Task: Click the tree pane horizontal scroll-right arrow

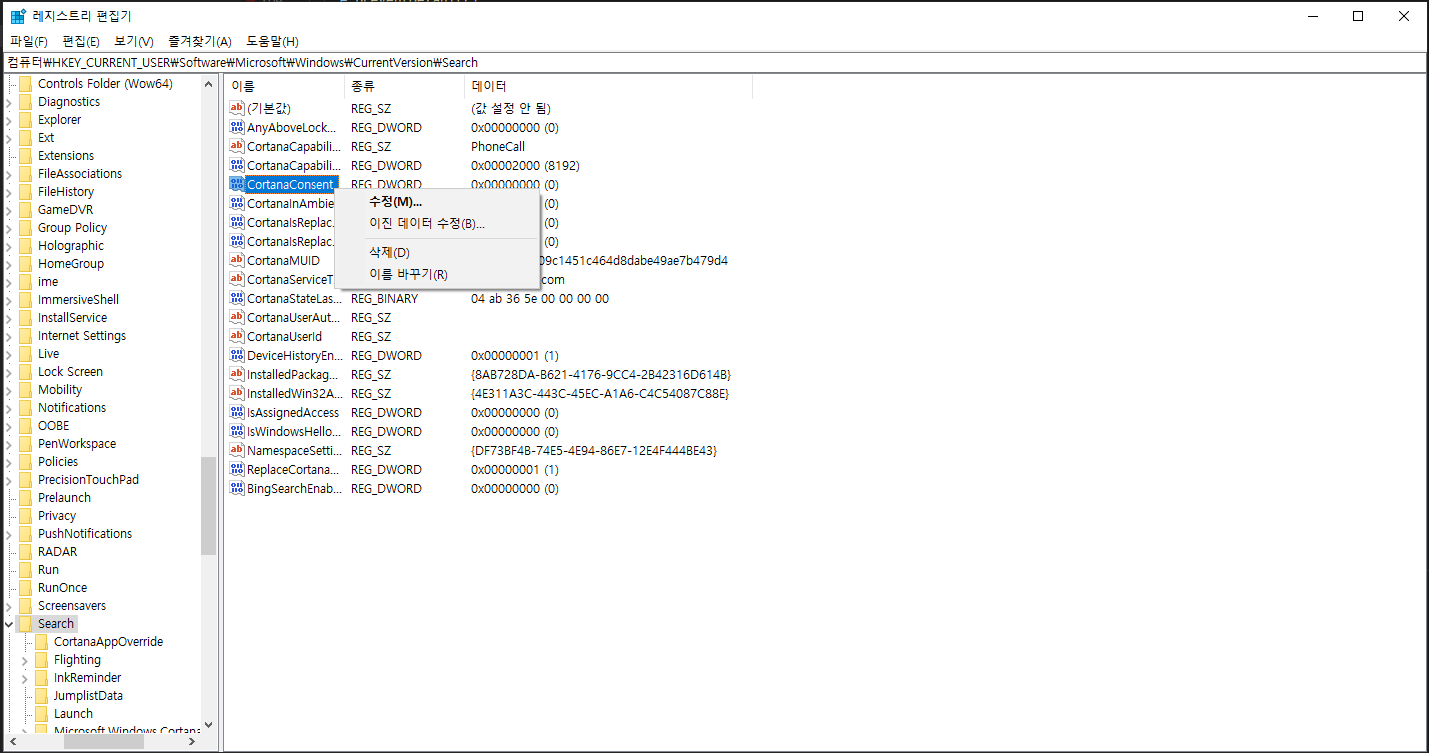Action: [194, 741]
